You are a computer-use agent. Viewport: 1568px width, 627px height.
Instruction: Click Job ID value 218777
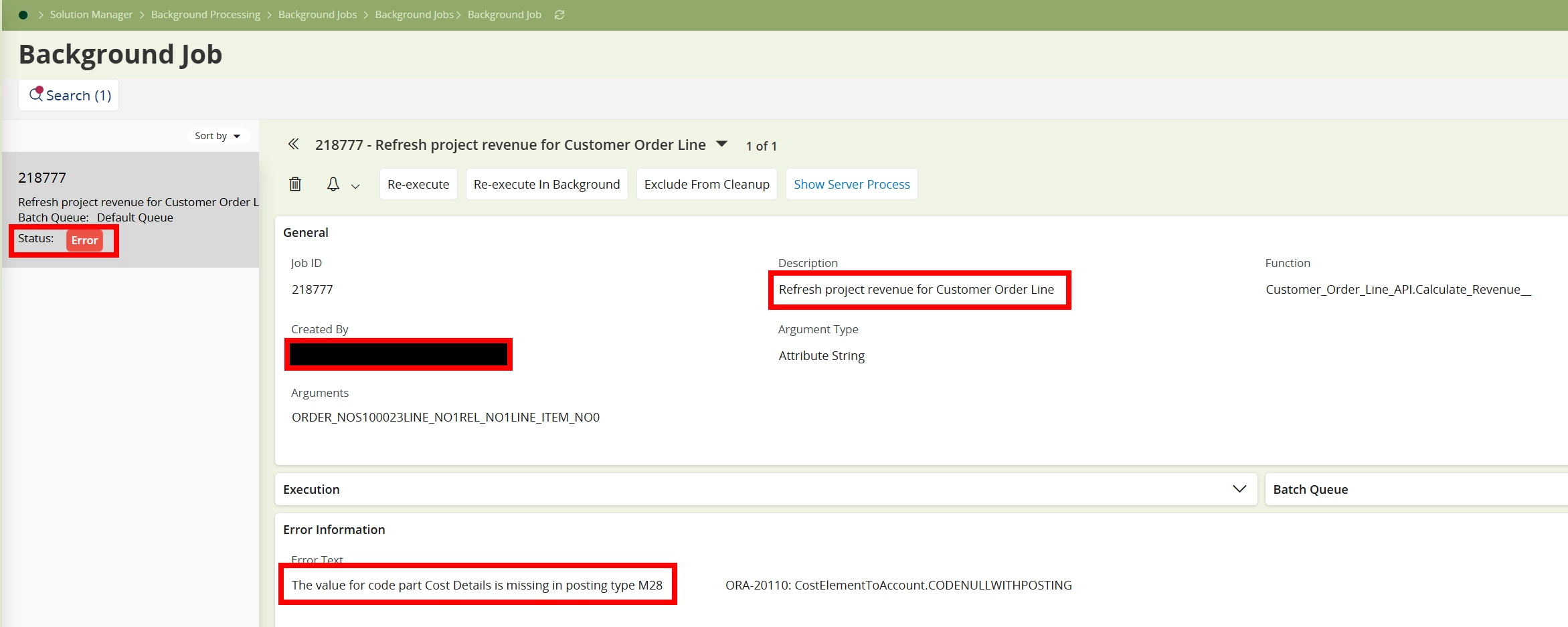tap(313, 289)
